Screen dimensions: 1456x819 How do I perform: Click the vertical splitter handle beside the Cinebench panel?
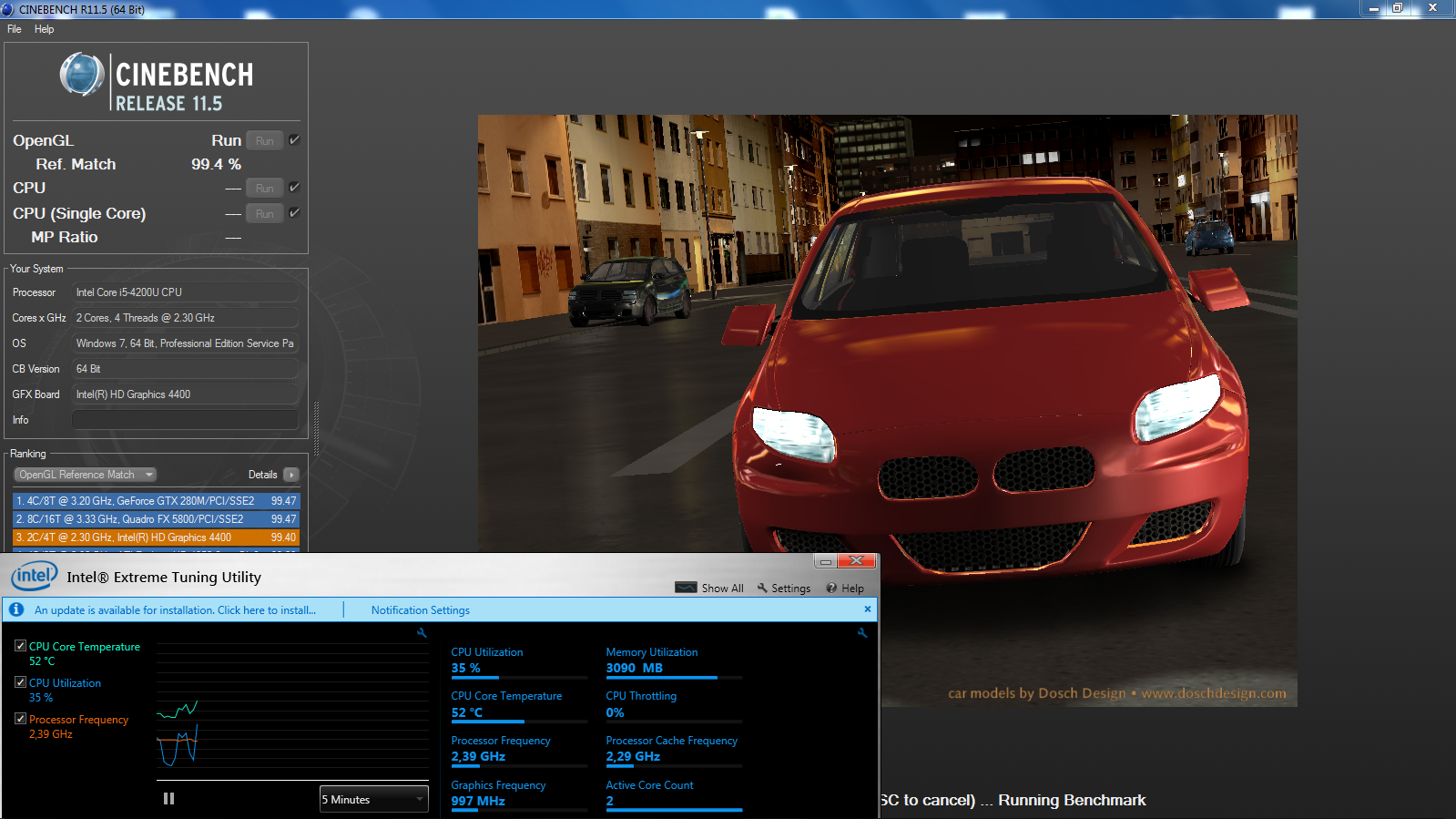click(x=316, y=428)
